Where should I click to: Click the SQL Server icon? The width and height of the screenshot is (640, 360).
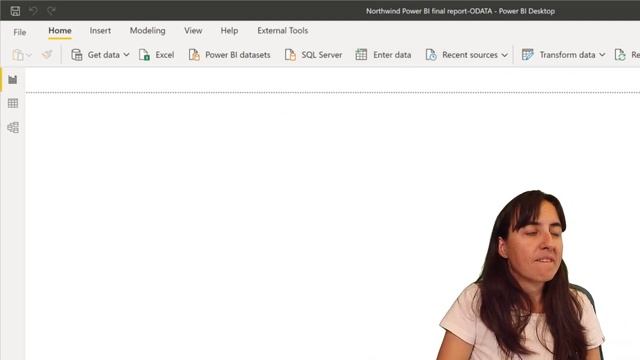point(290,55)
